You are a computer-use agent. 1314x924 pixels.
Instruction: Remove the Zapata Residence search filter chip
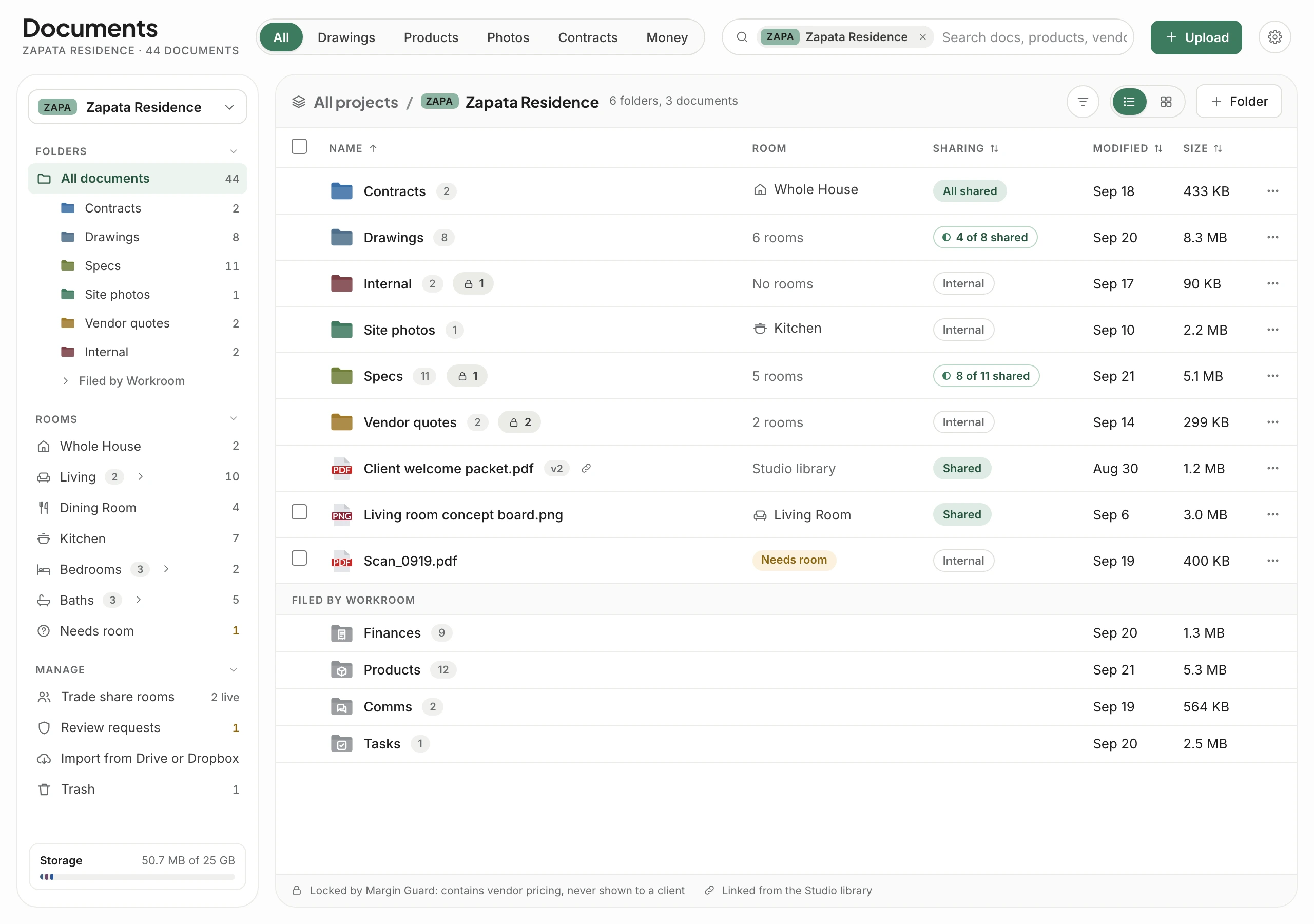point(922,37)
